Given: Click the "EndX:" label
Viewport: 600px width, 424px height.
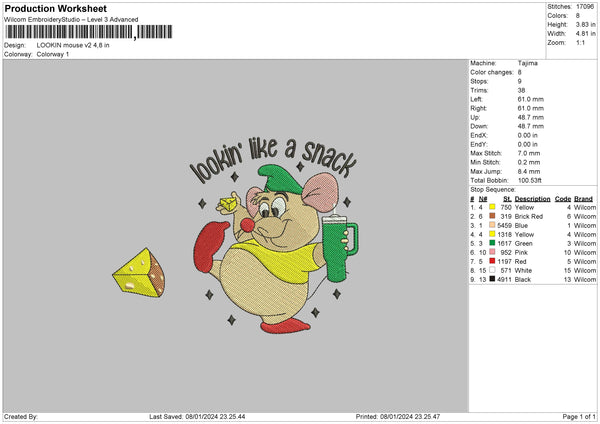Looking at the screenshot, I should click(479, 135).
